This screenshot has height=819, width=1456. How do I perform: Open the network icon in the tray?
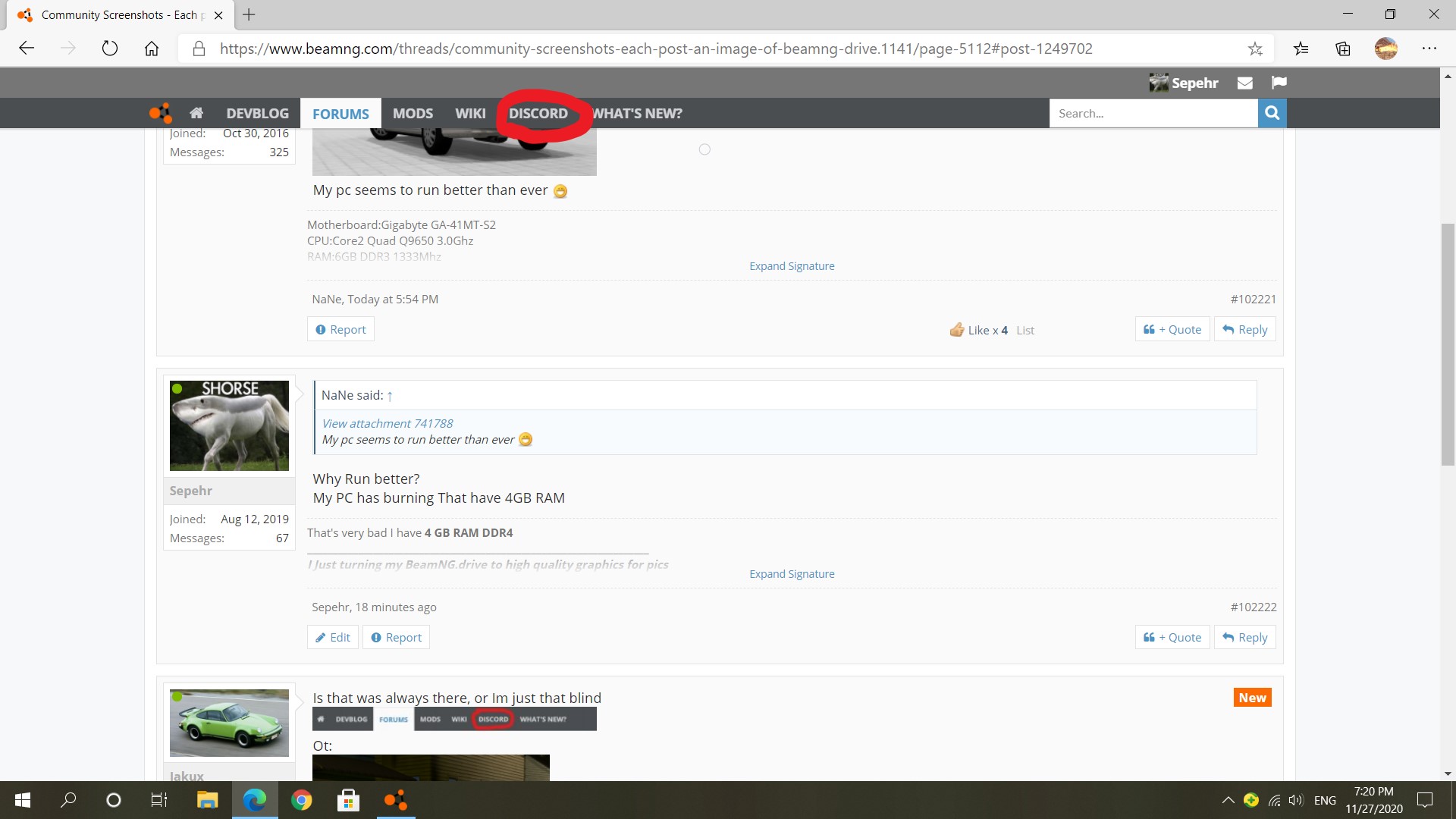[1275, 800]
